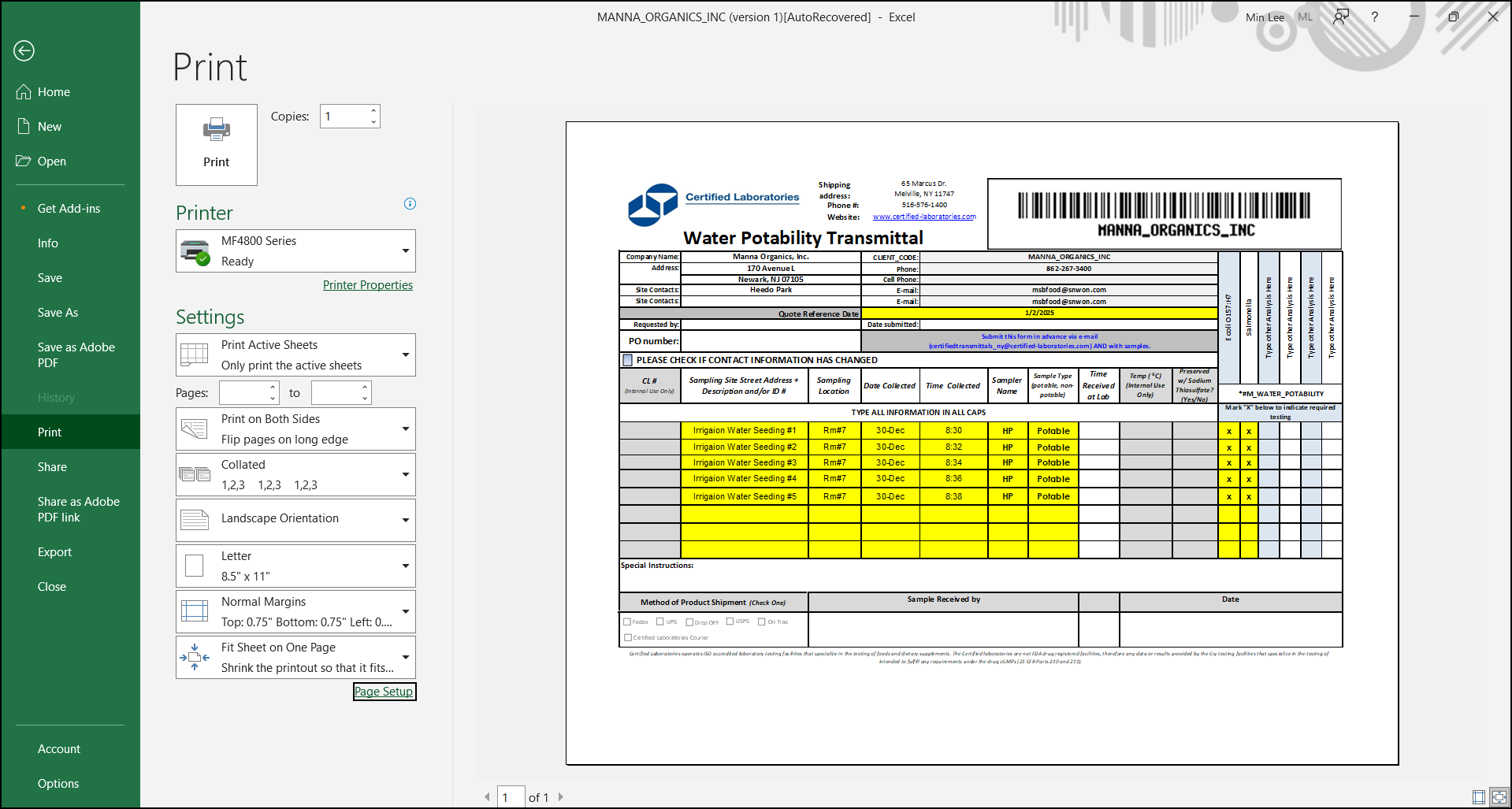Open Printer Properties link
This screenshot has height=809, width=1512.
tap(368, 285)
